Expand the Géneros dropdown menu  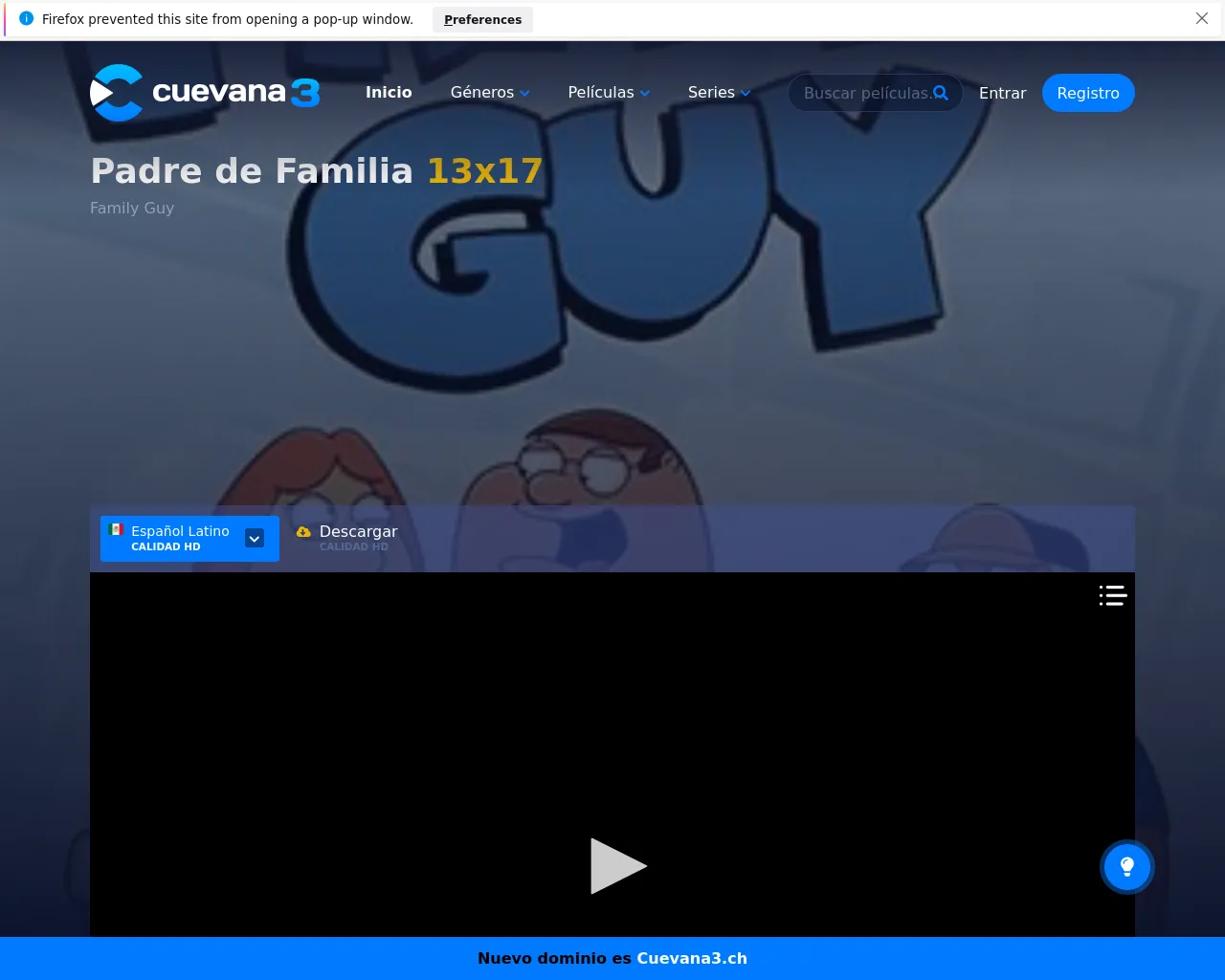pos(490,93)
